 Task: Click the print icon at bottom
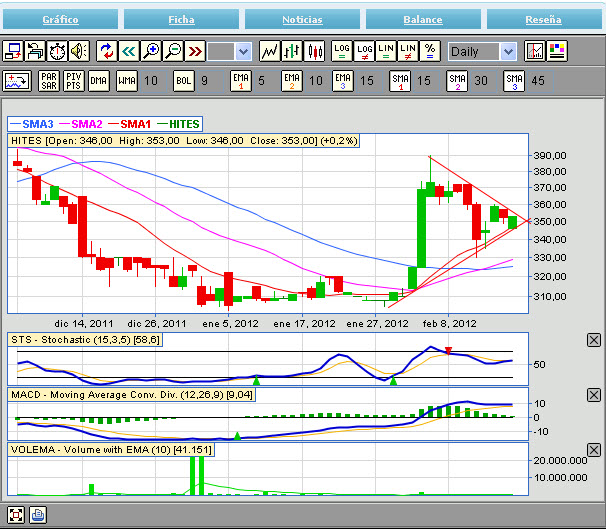(x=37, y=516)
